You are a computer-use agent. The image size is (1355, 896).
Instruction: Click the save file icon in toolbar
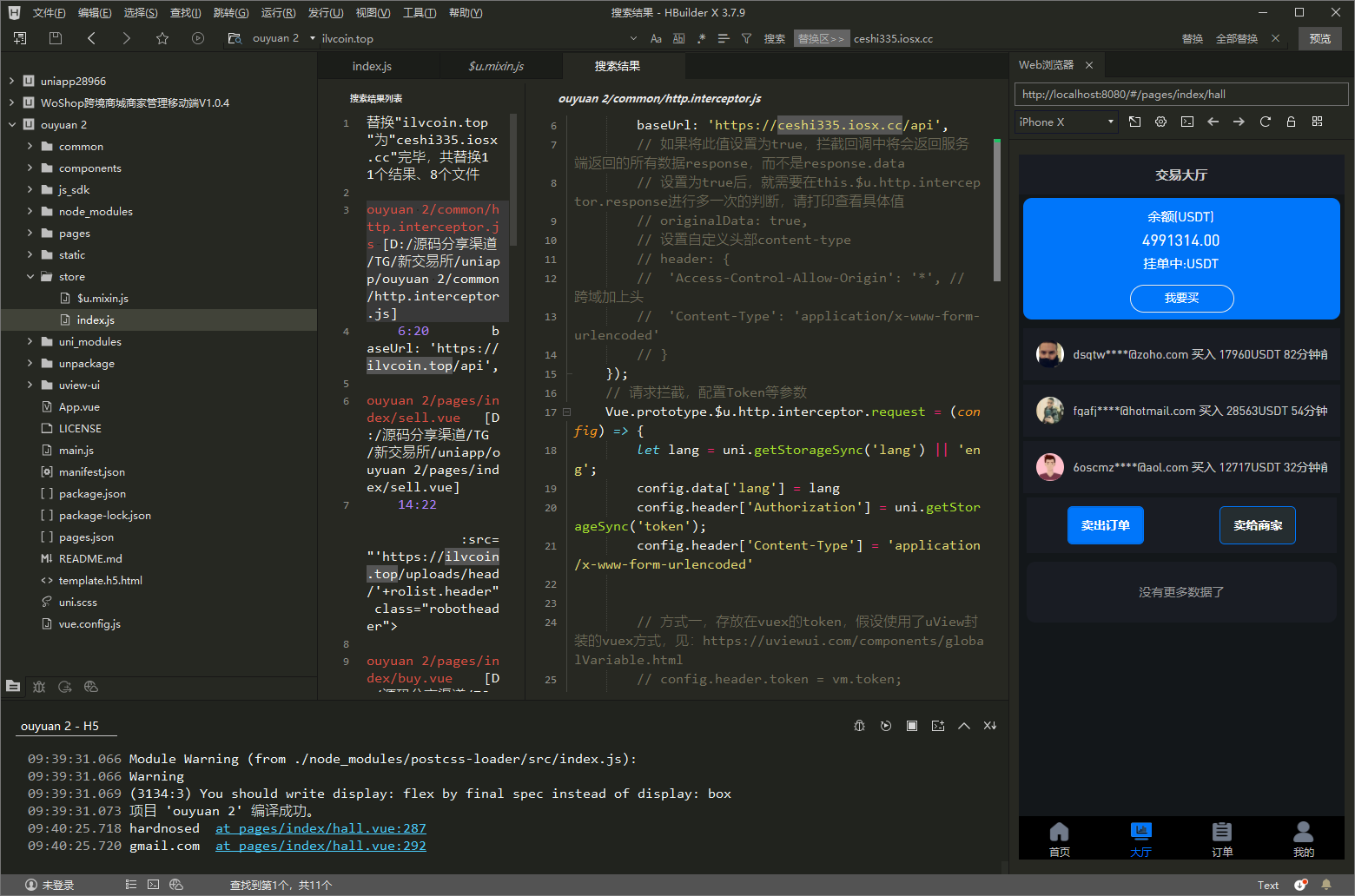56,38
